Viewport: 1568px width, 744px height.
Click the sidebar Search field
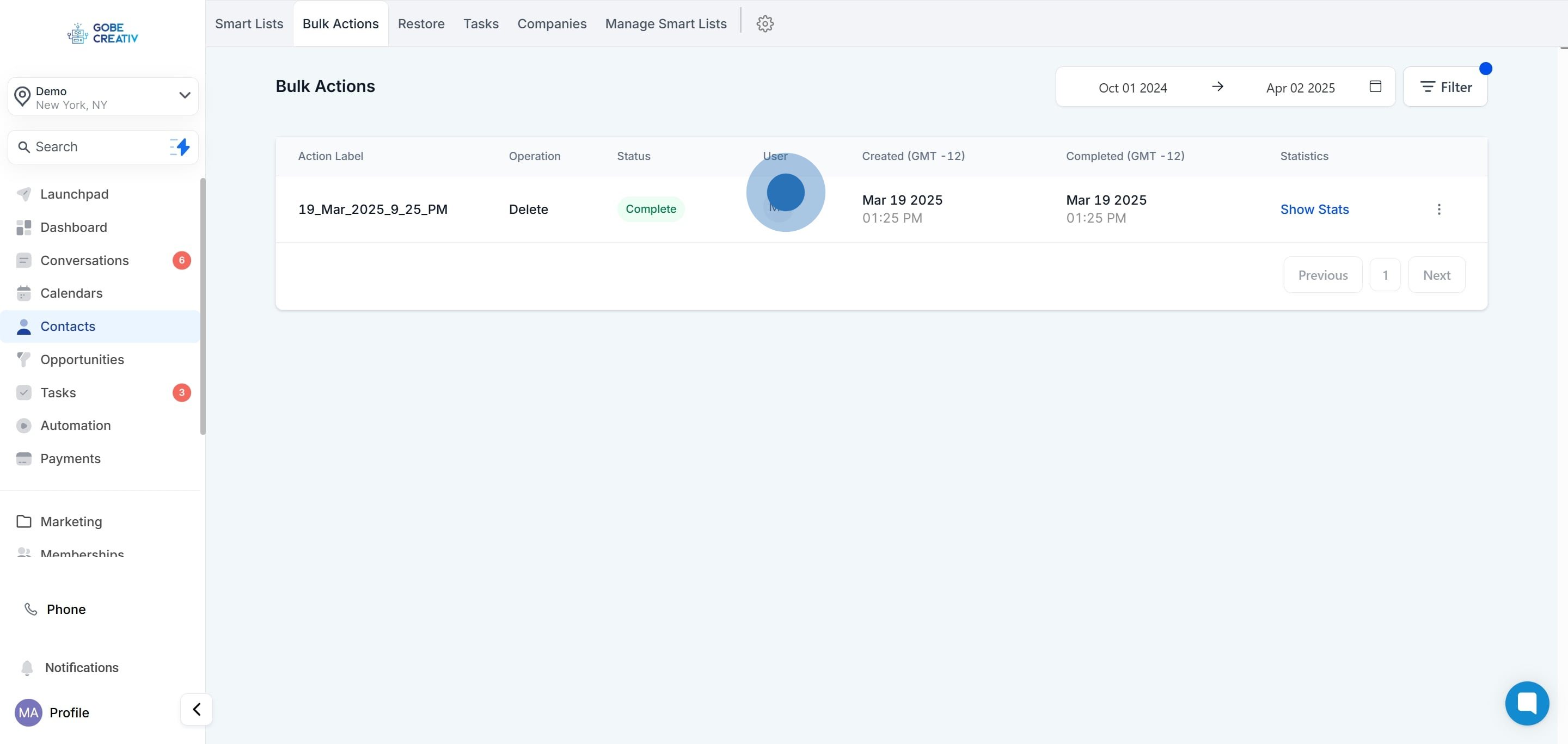91,146
